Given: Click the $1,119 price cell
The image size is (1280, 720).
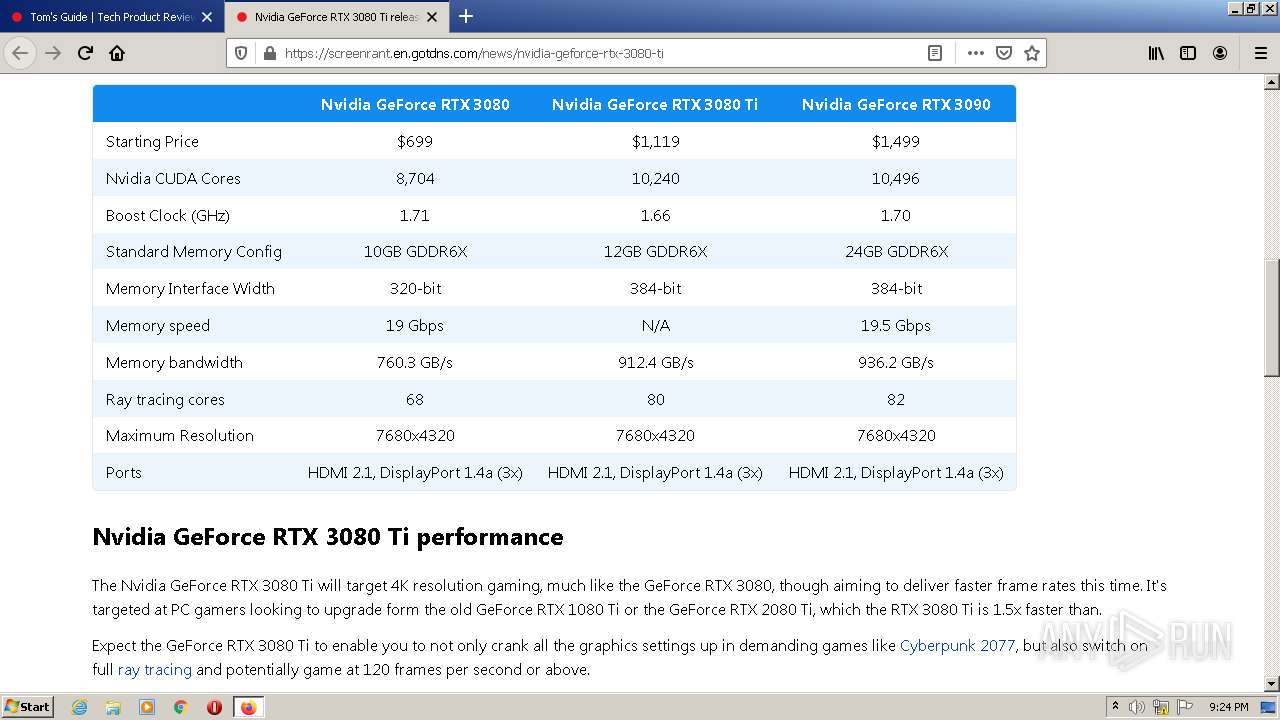Looking at the screenshot, I should point(656,142).
